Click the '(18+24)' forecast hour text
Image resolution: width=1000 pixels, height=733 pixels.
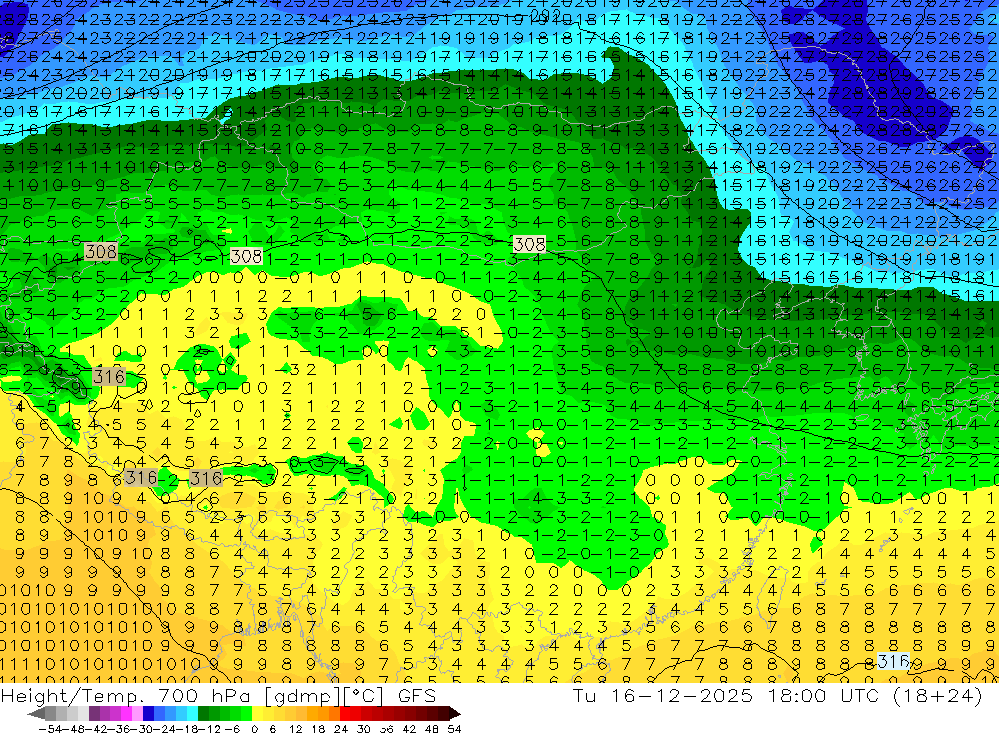click(x=936, y=695)
